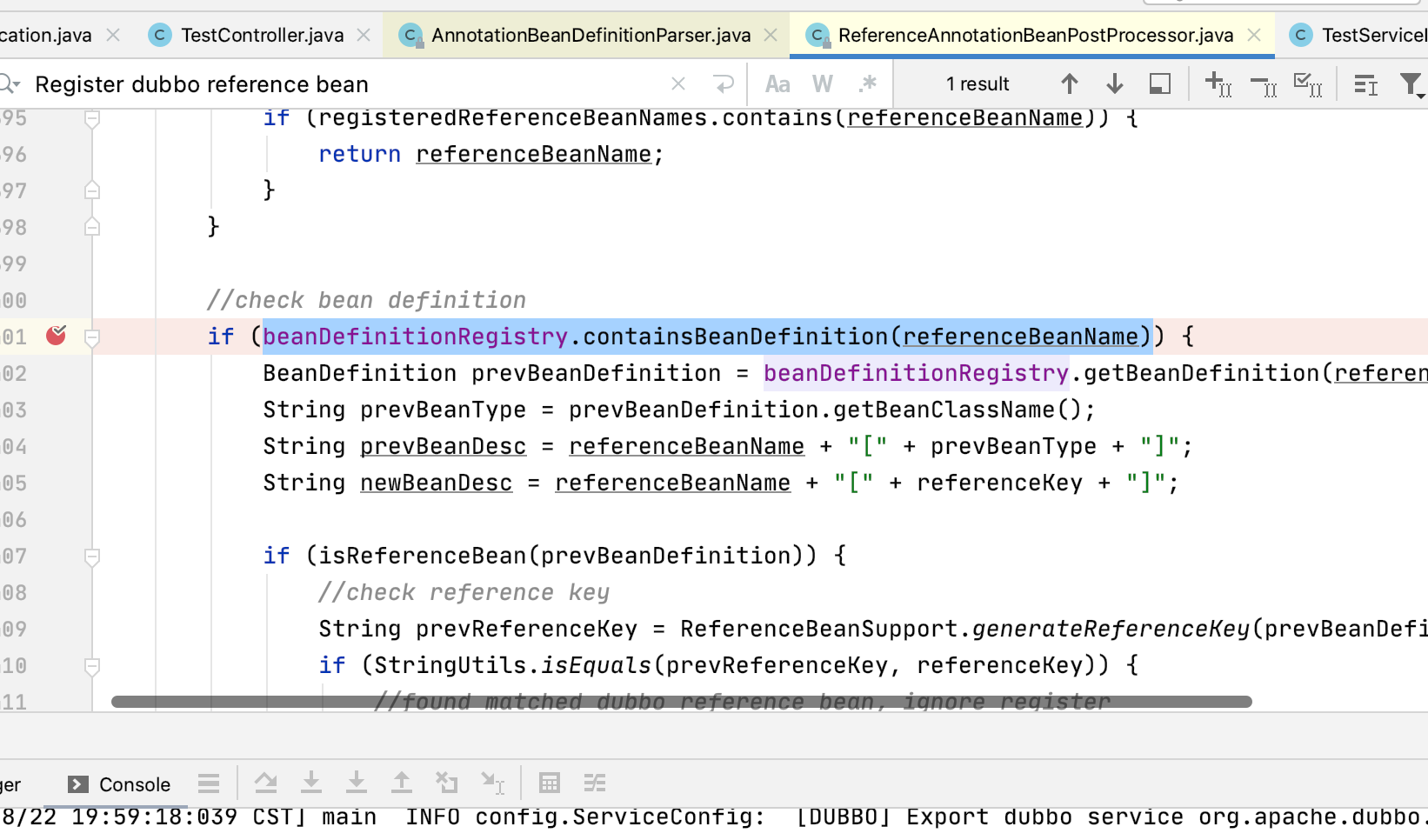
Task: Open the Console tab in debug panel
Action: pos(120,784)
